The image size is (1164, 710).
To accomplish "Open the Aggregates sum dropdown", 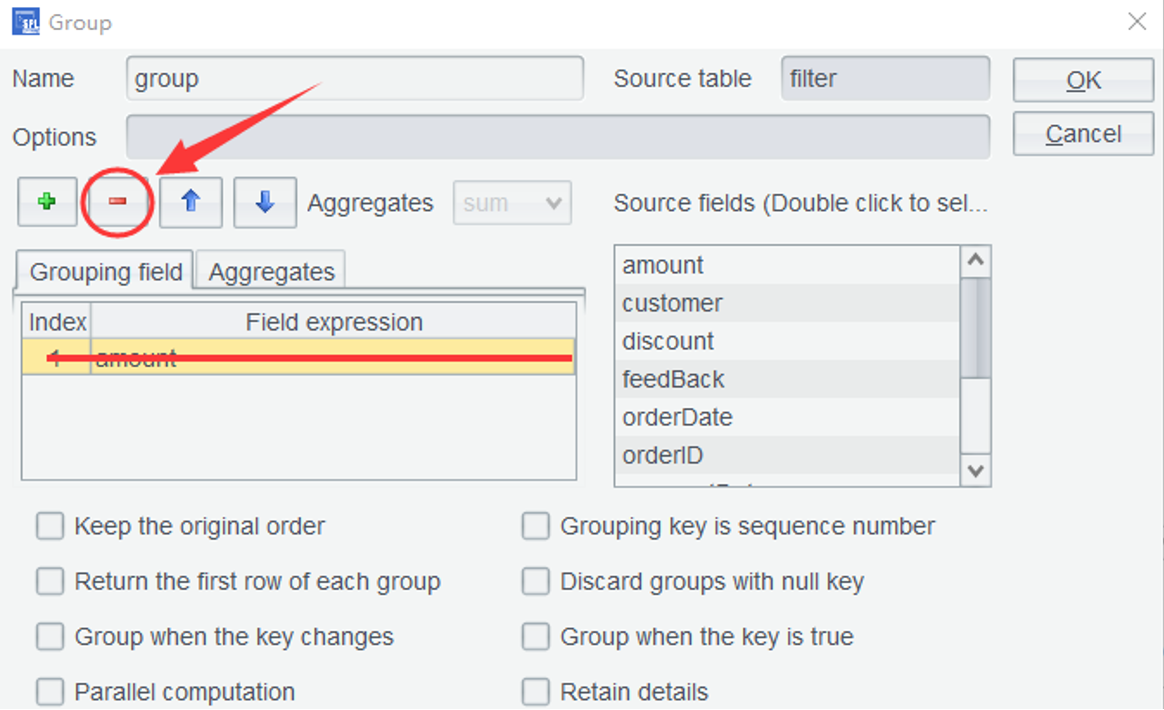I will click(x=512, y=203).
